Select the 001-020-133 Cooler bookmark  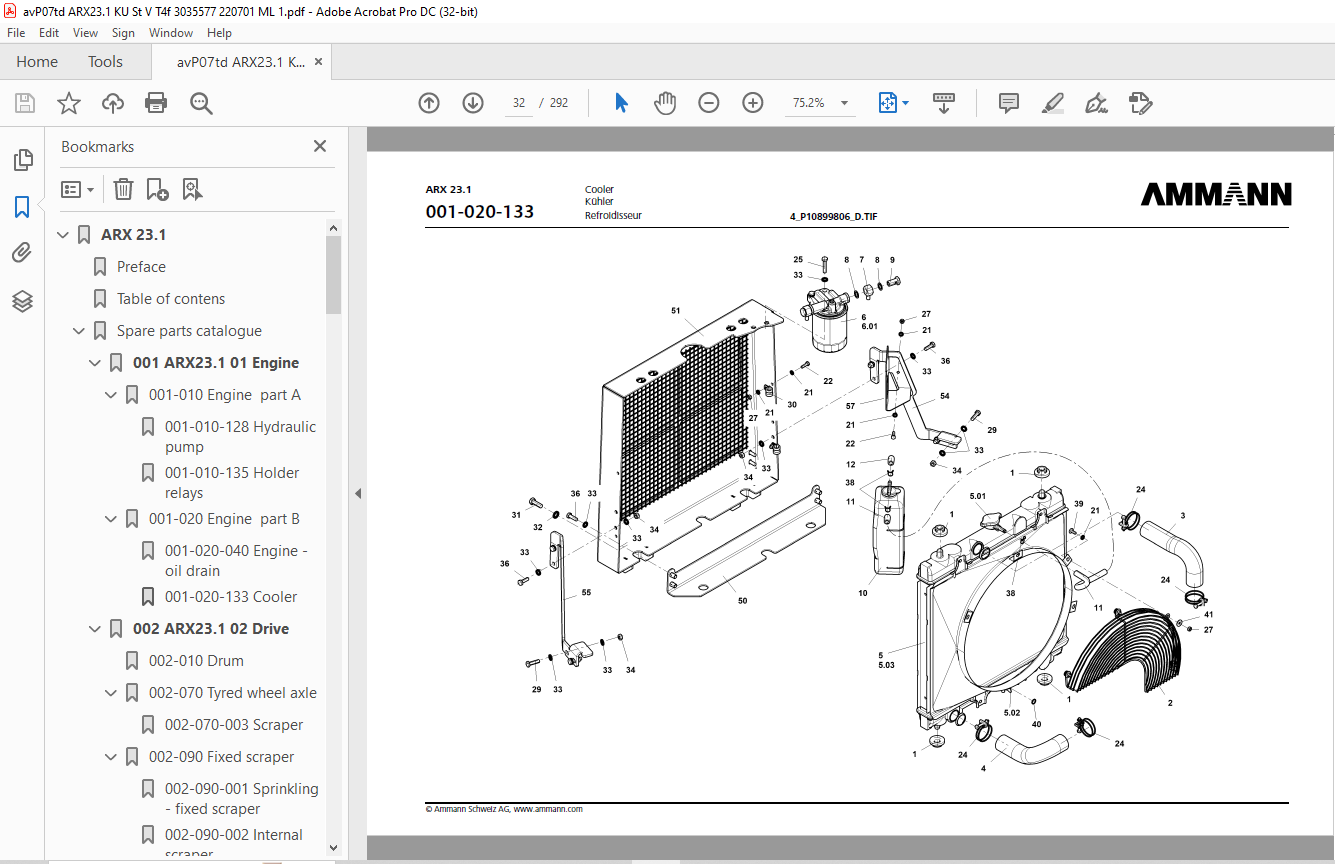tap(231, 597)
